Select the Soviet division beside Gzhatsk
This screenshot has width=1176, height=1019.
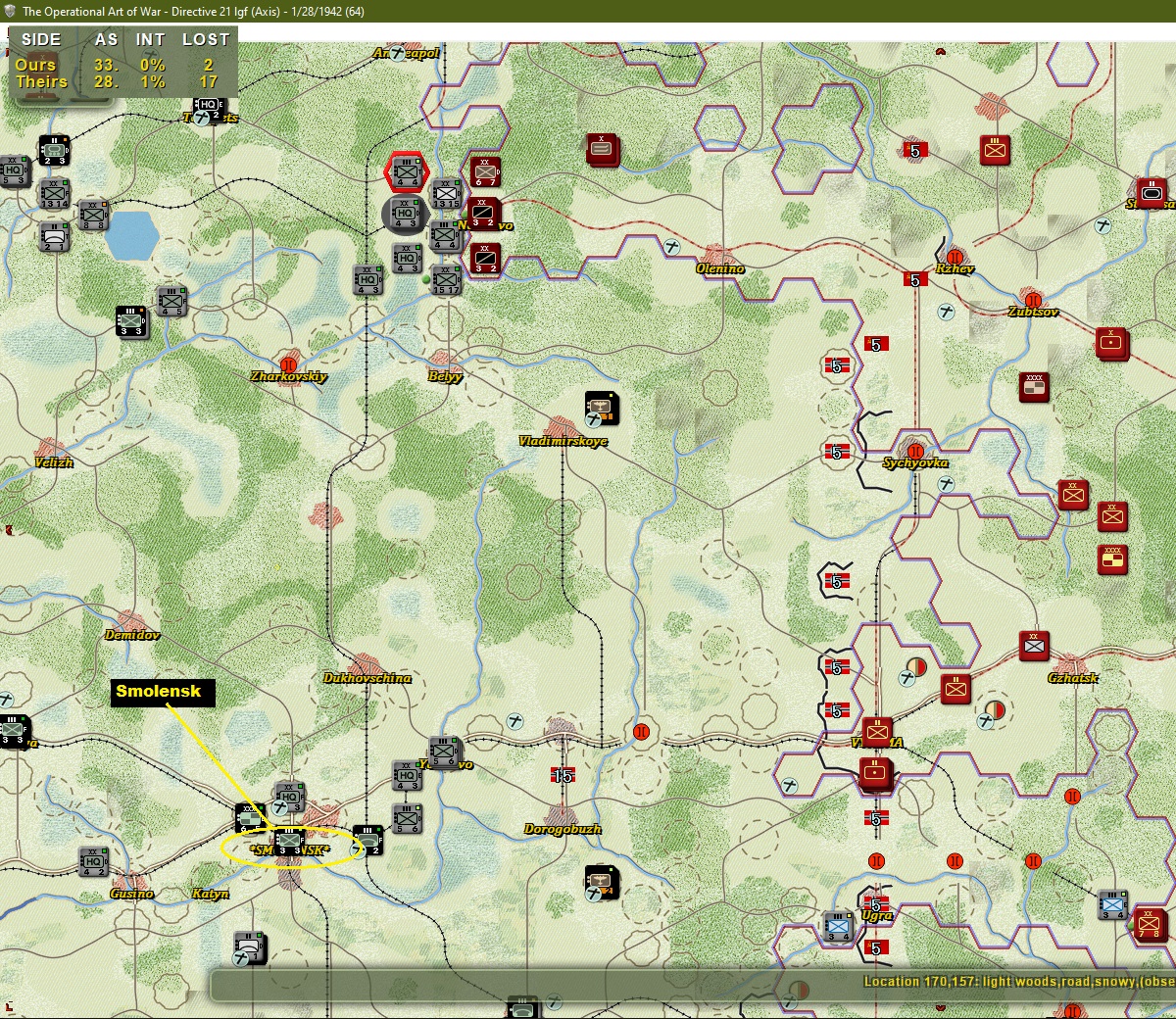tap(1034, 645)
